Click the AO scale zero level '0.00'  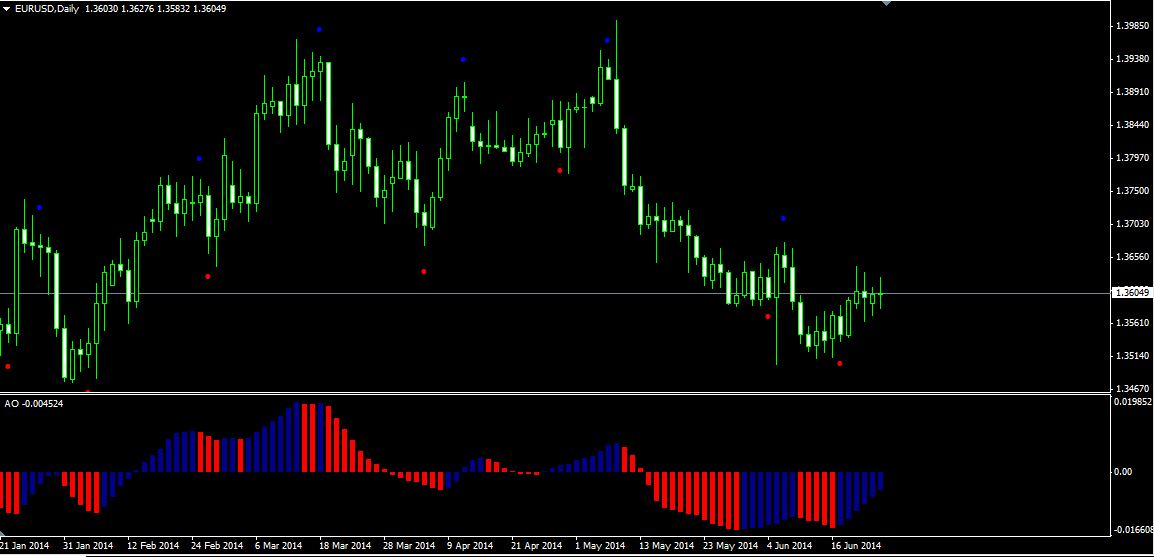tap(1123, 472)
